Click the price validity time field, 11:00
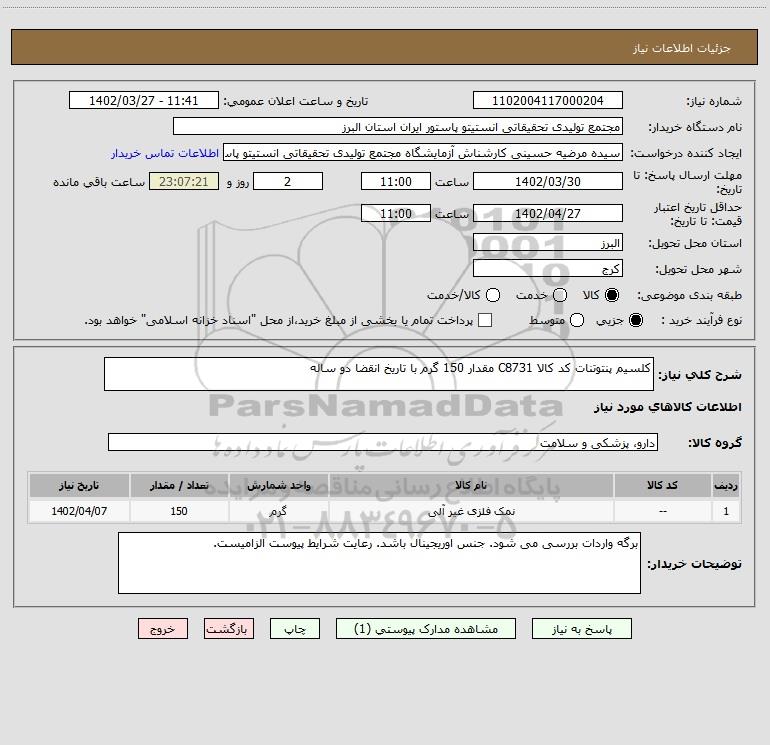This screenshot has width=770, height=745. pos(396,214)
